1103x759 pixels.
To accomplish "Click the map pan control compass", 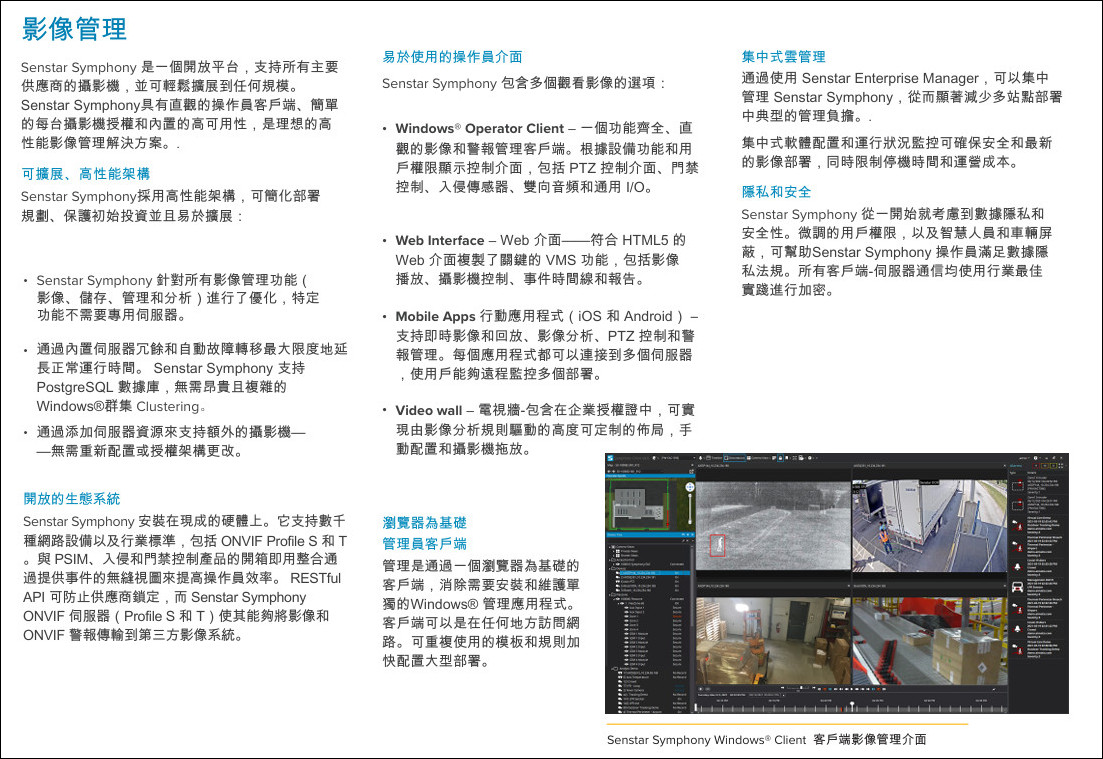I will [690, 487].
